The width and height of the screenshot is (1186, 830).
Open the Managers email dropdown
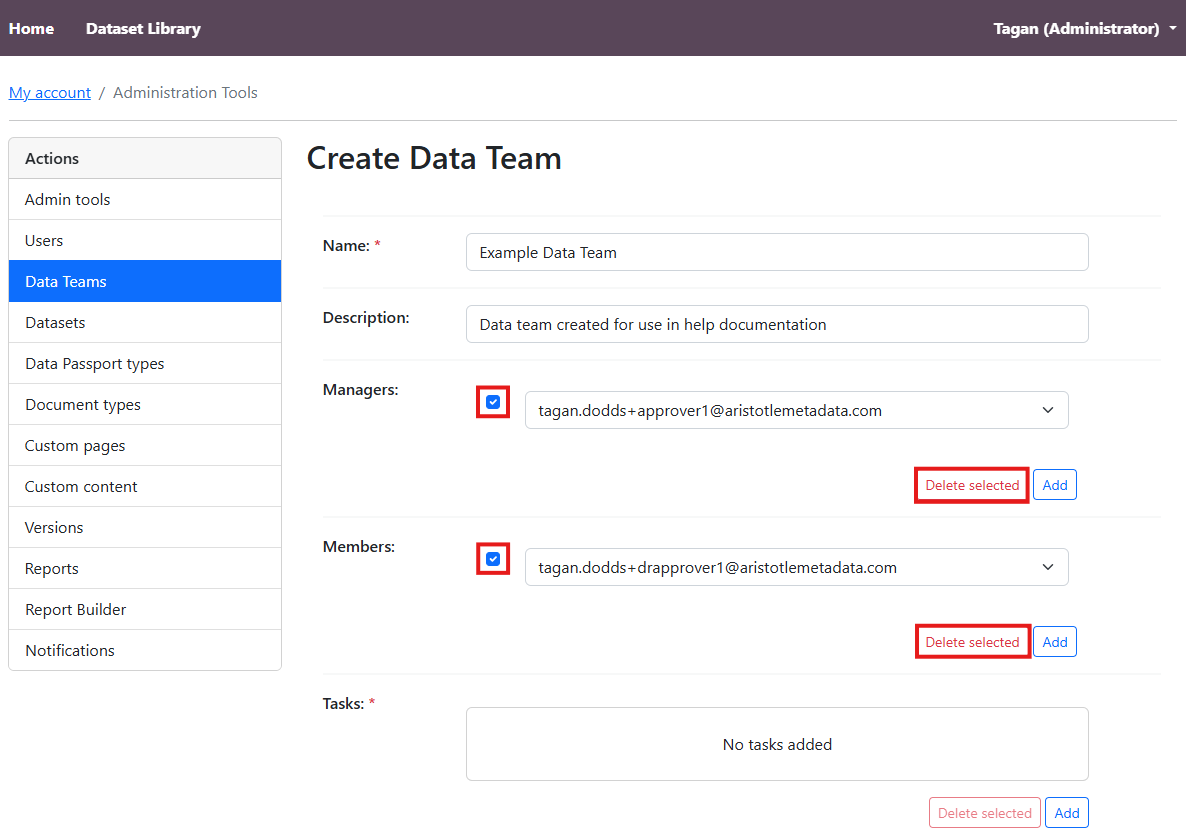point(796,410)
